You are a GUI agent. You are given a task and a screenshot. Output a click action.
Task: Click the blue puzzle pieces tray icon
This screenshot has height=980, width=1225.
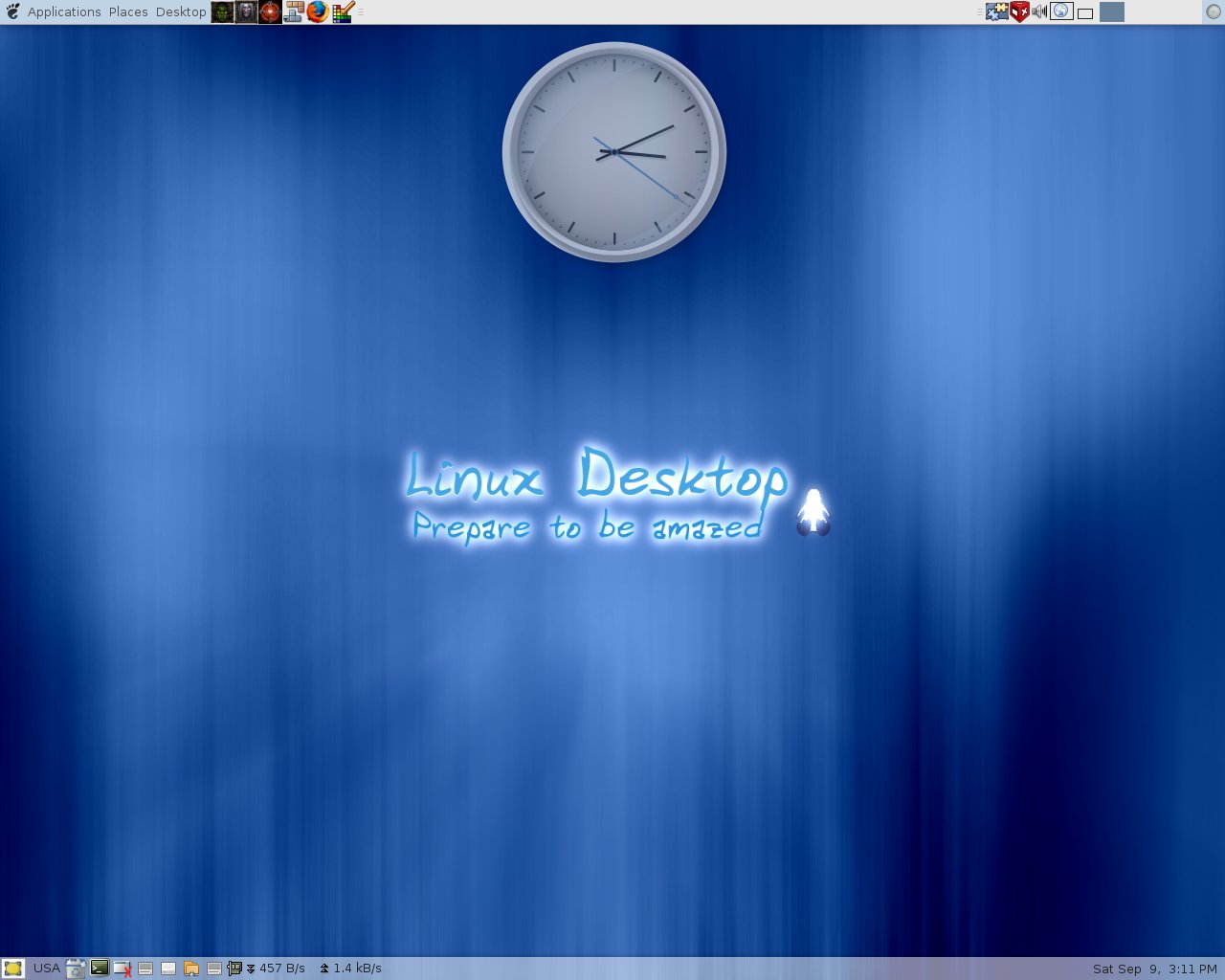pos(997,11)
